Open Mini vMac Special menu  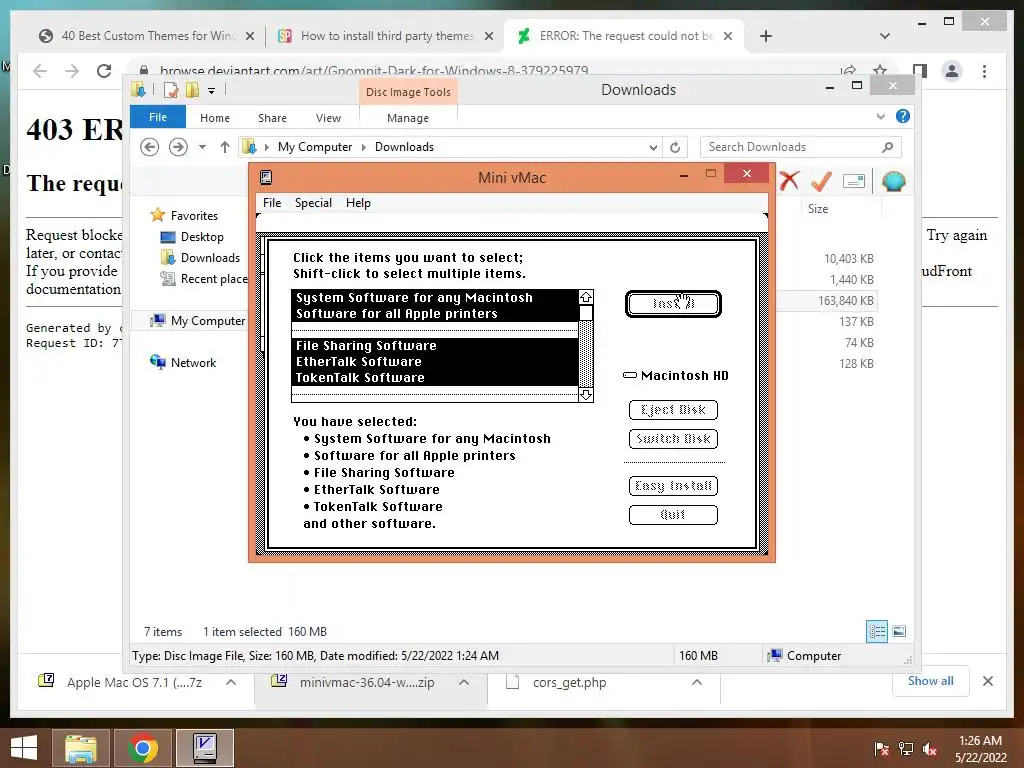(313, 202)
